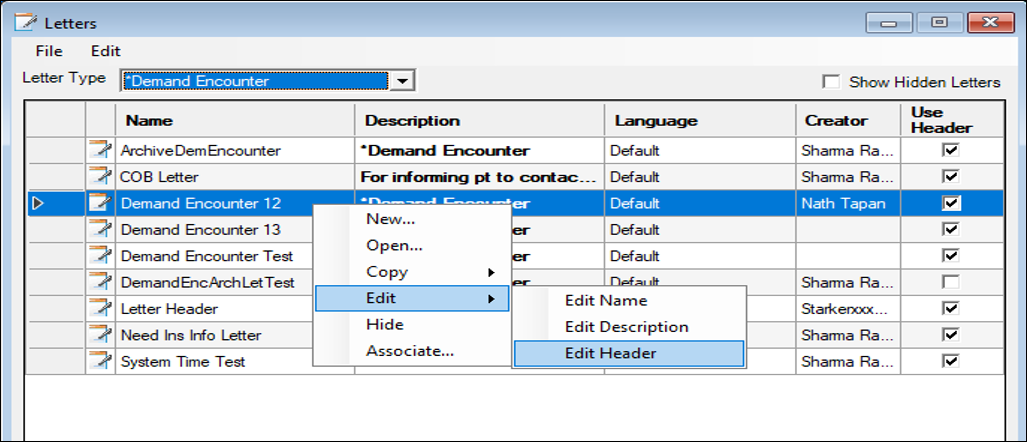Click the icon for Demand Encounter Test

100,256
